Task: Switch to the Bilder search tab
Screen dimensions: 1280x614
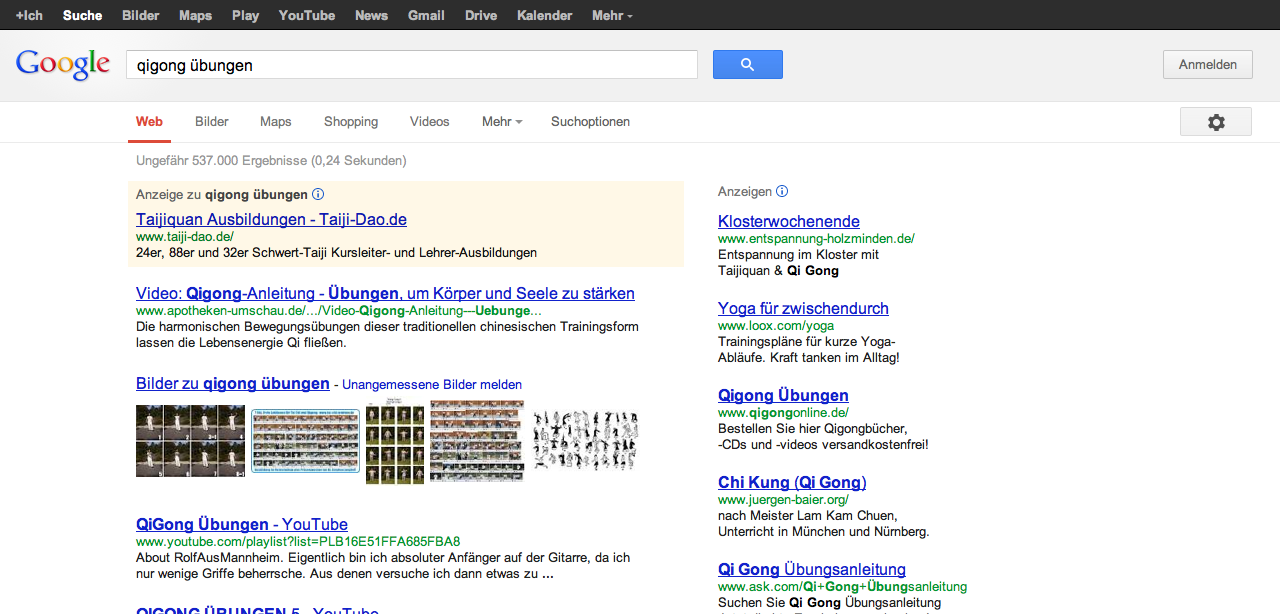Action: [x=212, y=122]
